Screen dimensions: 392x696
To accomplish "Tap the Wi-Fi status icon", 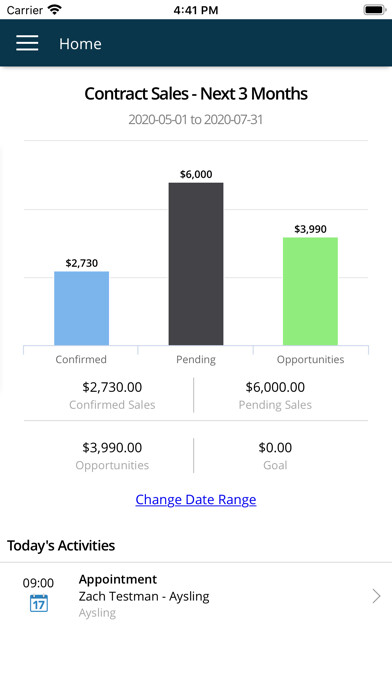I will tap(55, 9).
